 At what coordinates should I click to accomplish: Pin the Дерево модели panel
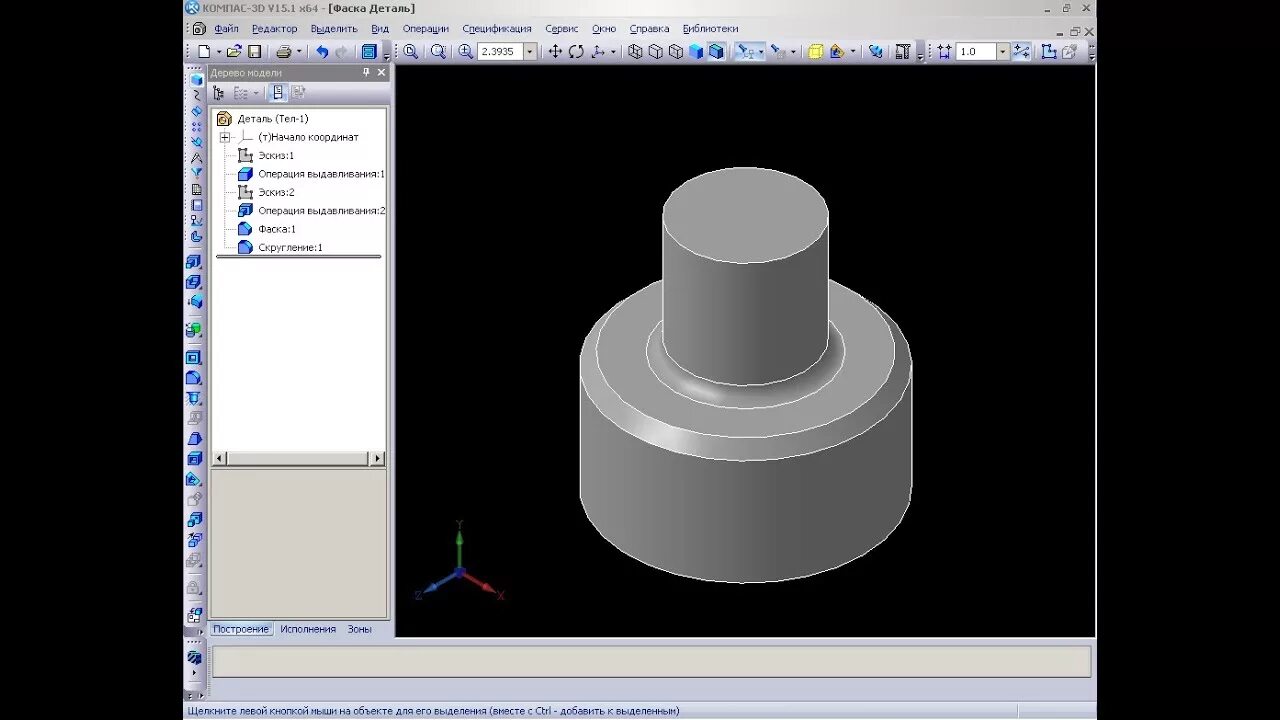[366, 73]
